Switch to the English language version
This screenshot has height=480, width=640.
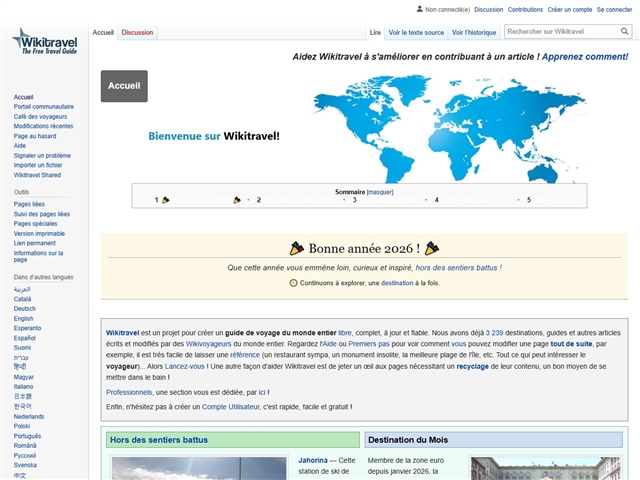pos(23,318)
